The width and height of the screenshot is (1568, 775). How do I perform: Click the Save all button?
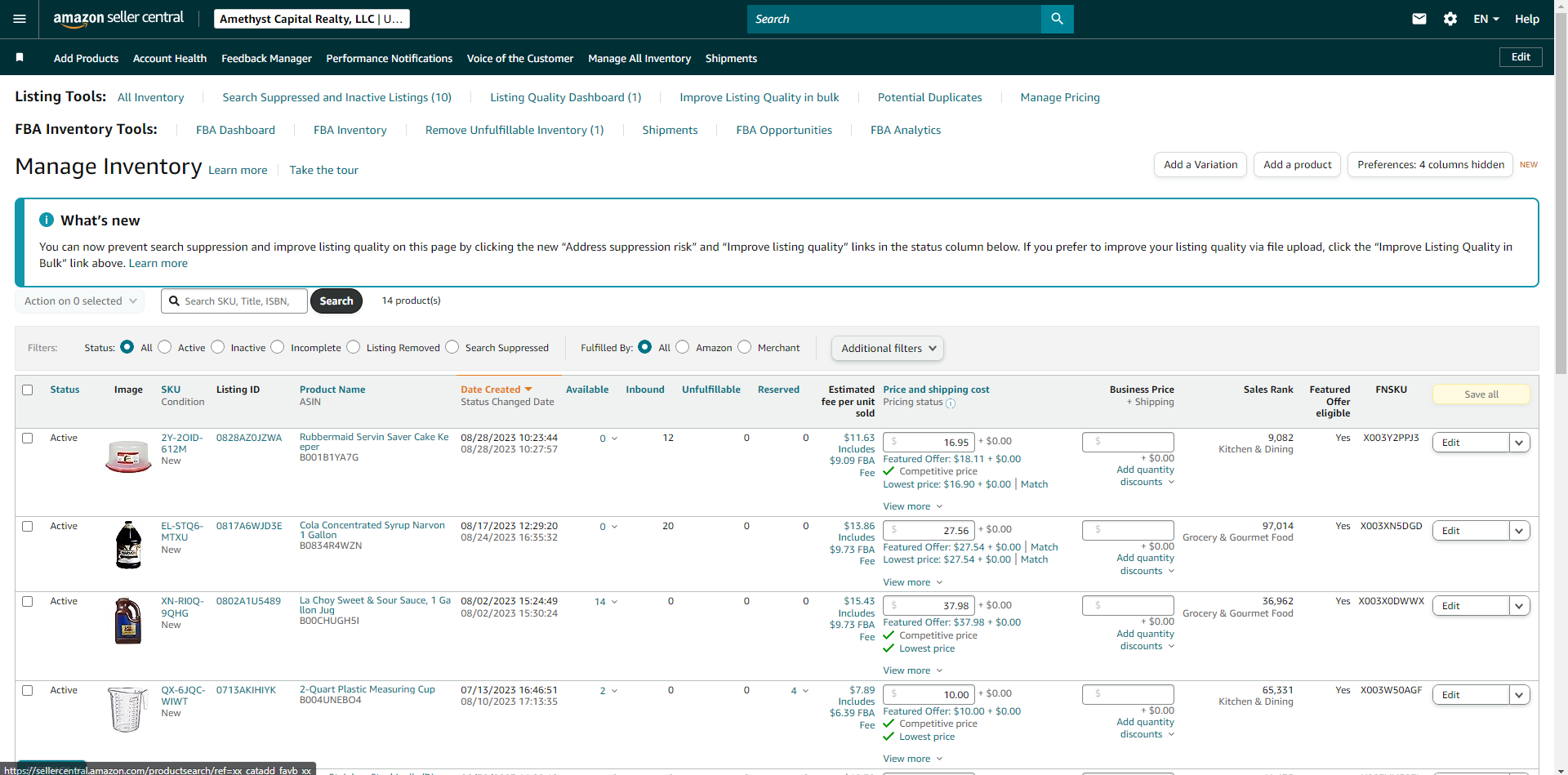click(1481, 394)
